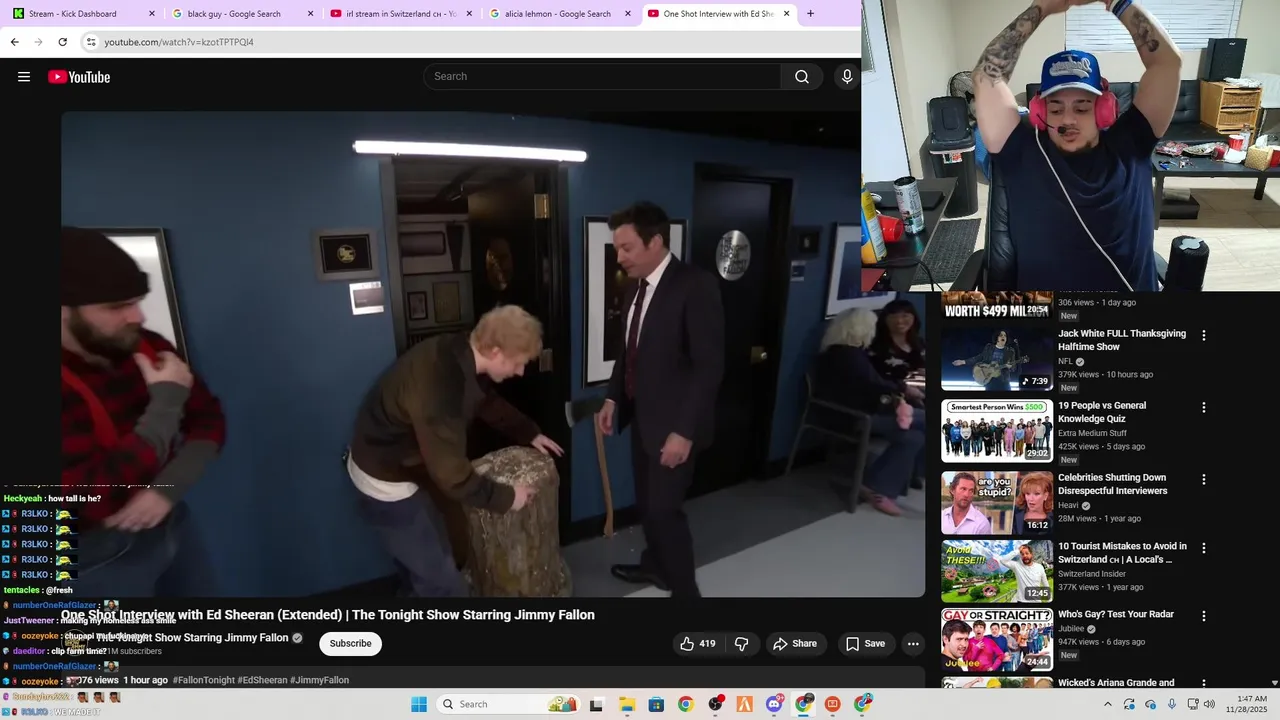Like the video with 419 likes
Image resolution: width=1280 pixels, height=720 pixels.
pos(697,644)
